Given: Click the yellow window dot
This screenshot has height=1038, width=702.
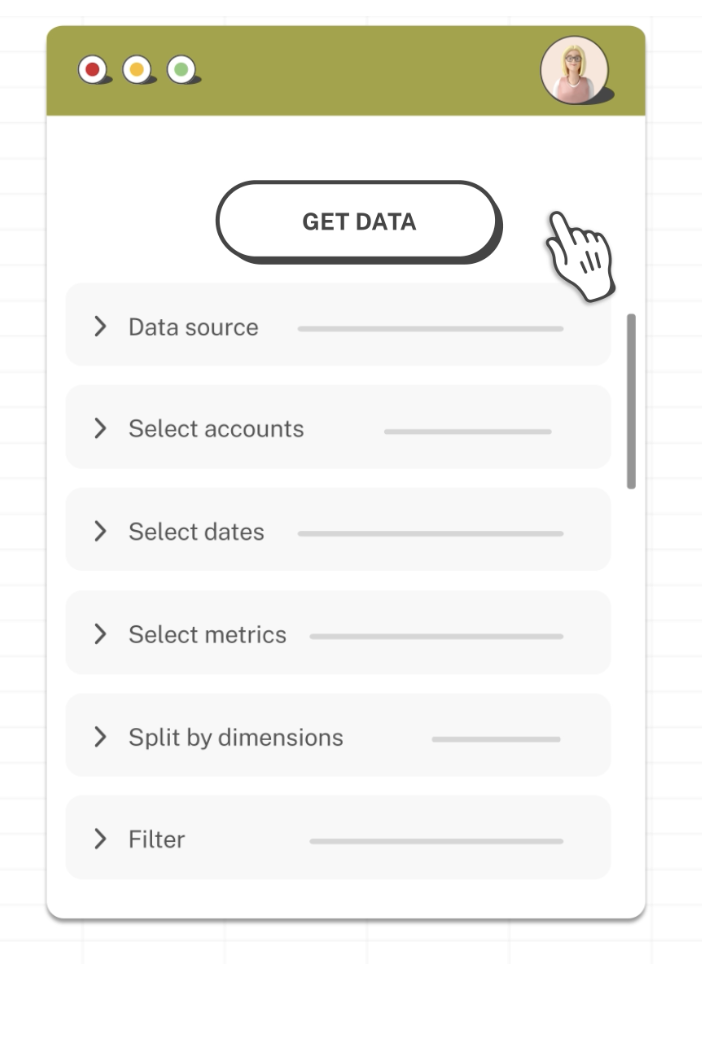Looking at the screenshot, I should click(x=136, y=70).
